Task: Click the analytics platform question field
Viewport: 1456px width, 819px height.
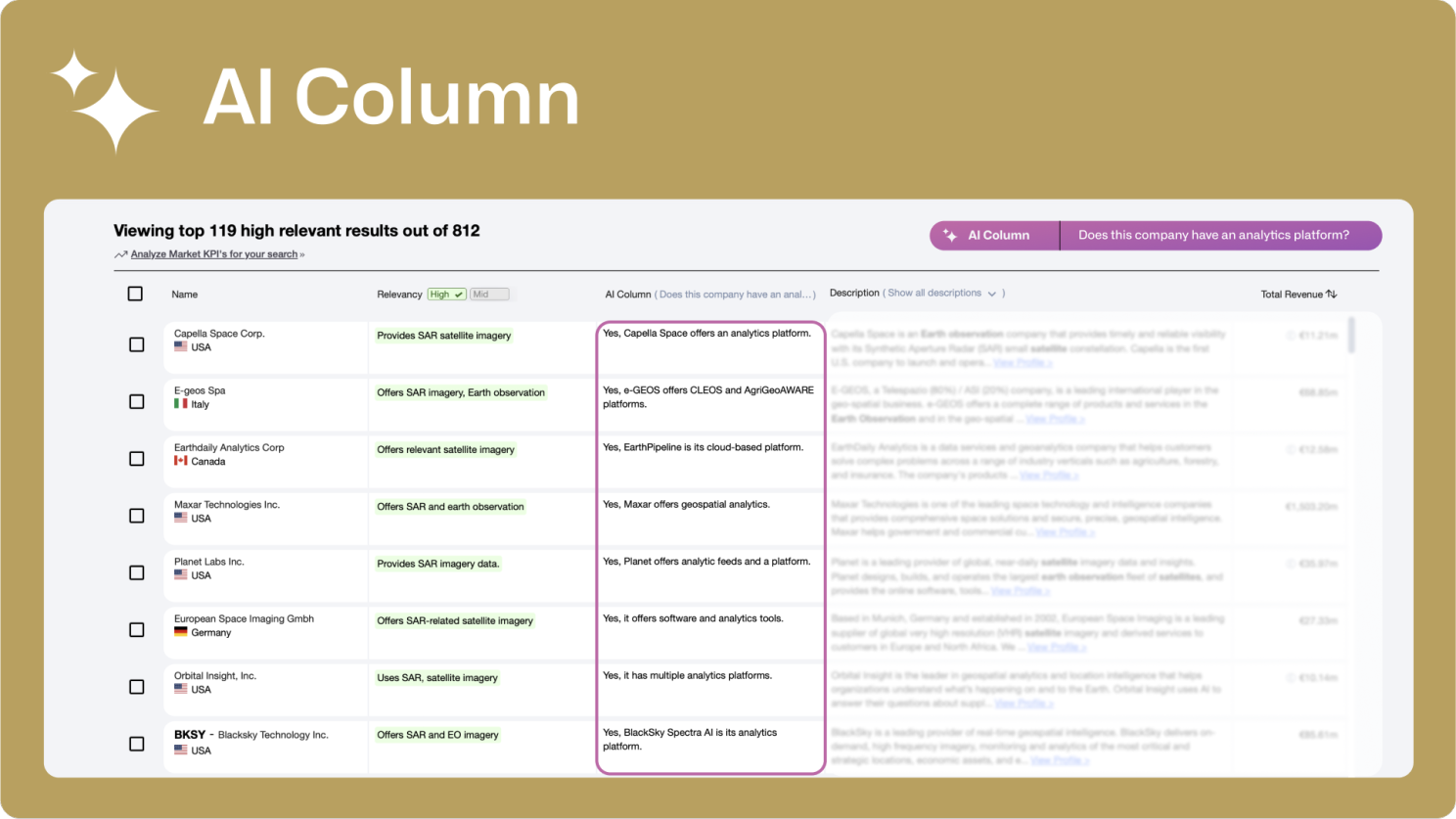Action: click(1220, 235)
